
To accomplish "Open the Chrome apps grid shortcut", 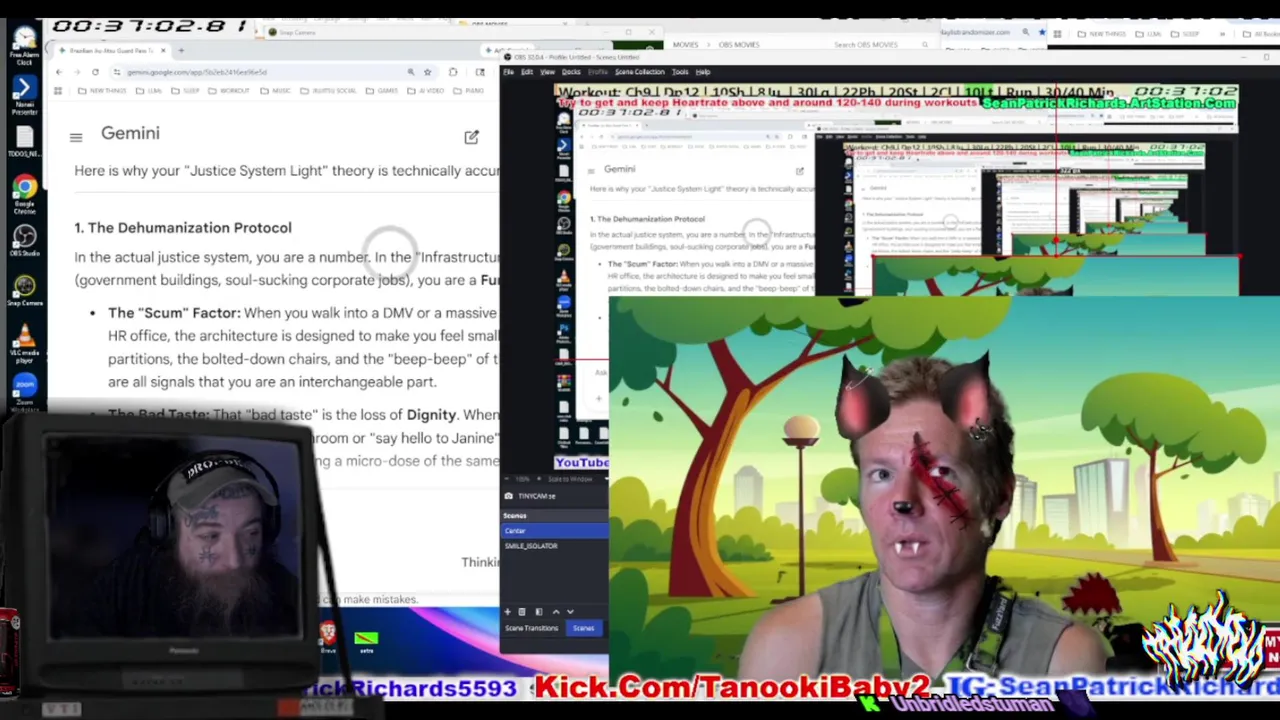I will click(58, 90).
